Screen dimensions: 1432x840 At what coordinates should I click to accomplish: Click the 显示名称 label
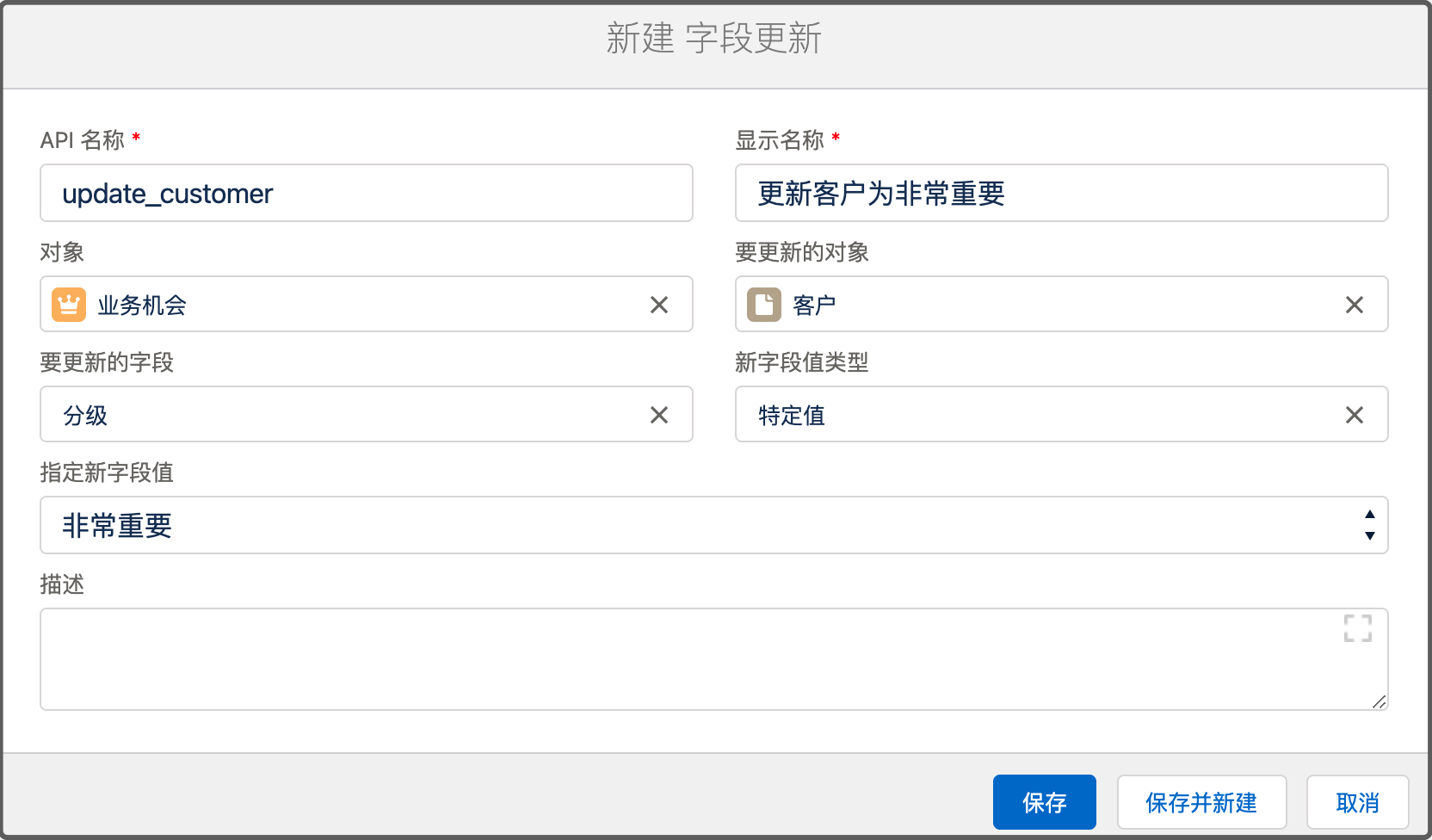pos(780,140)
